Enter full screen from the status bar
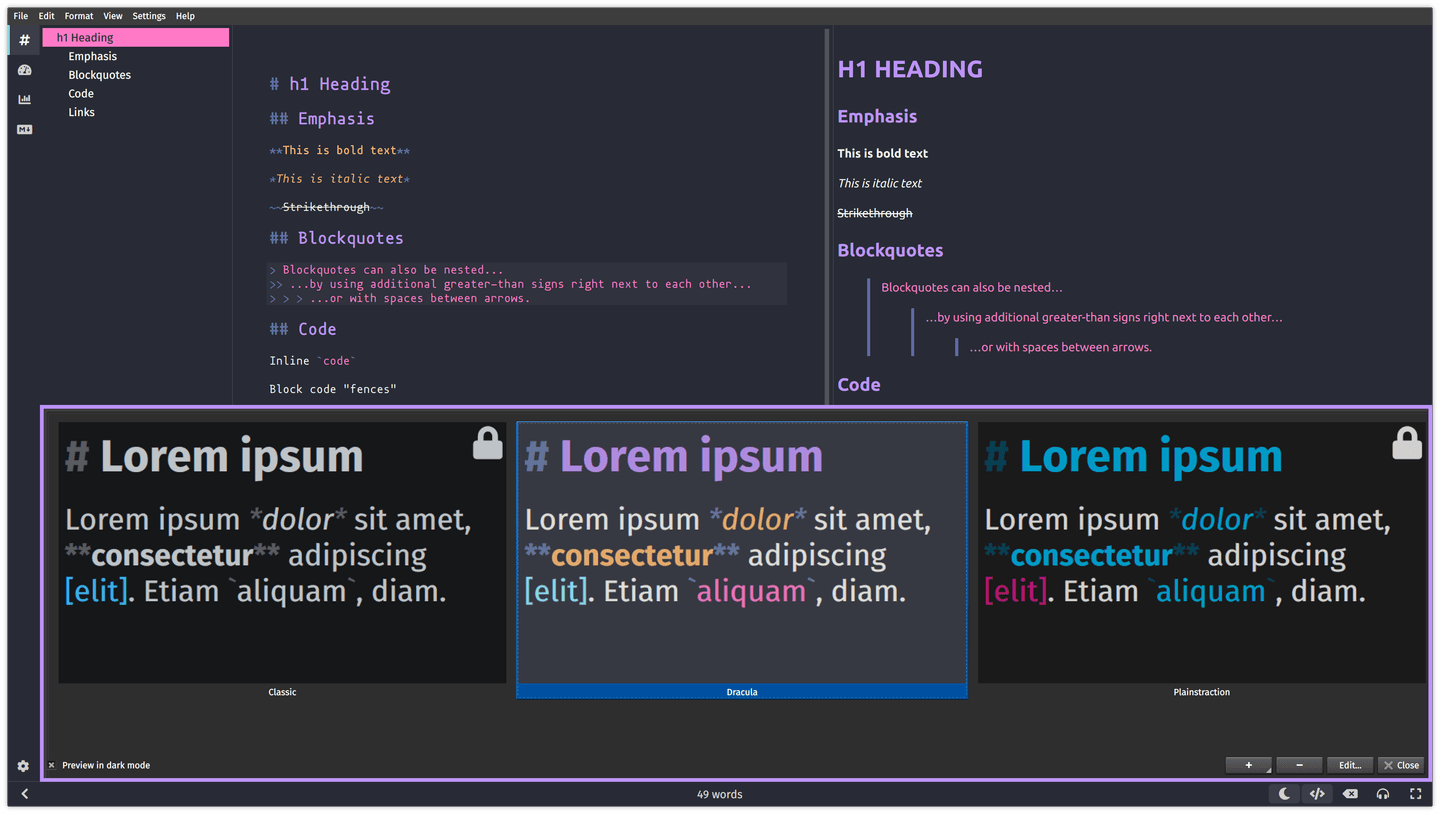The image size is (1440, 814). 1416,794
